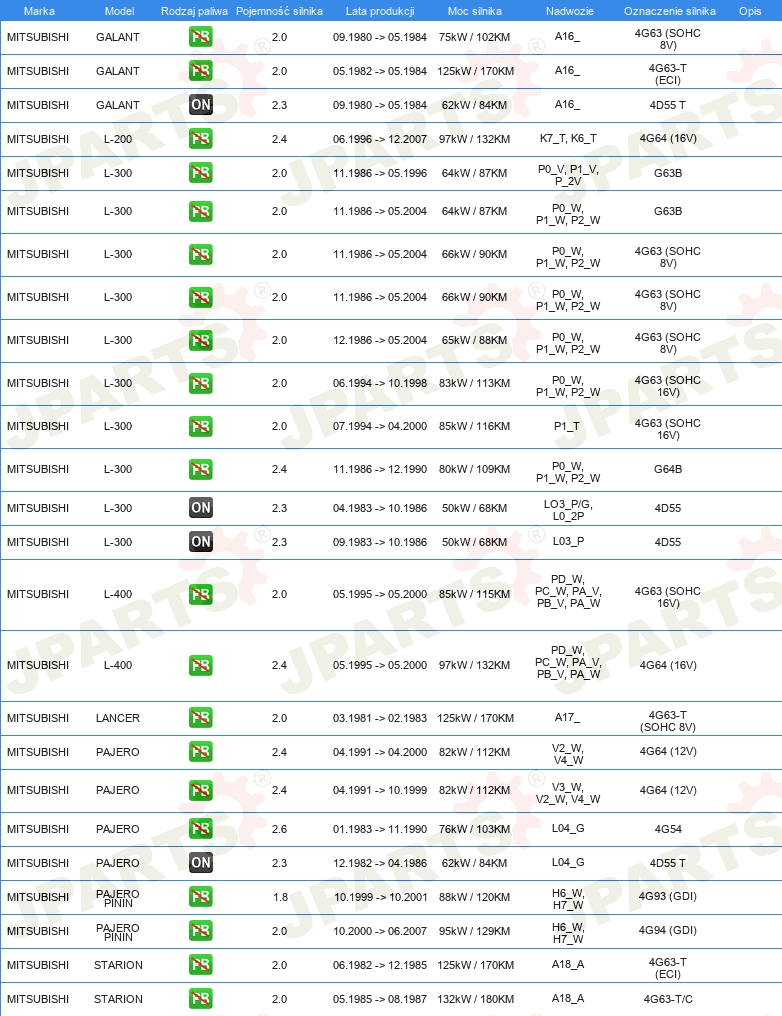The width and height of the screenshot is (782, 1016).
Task: Click the petrol fuel icon in the Lancer row
Action: [x=201, y=718]
